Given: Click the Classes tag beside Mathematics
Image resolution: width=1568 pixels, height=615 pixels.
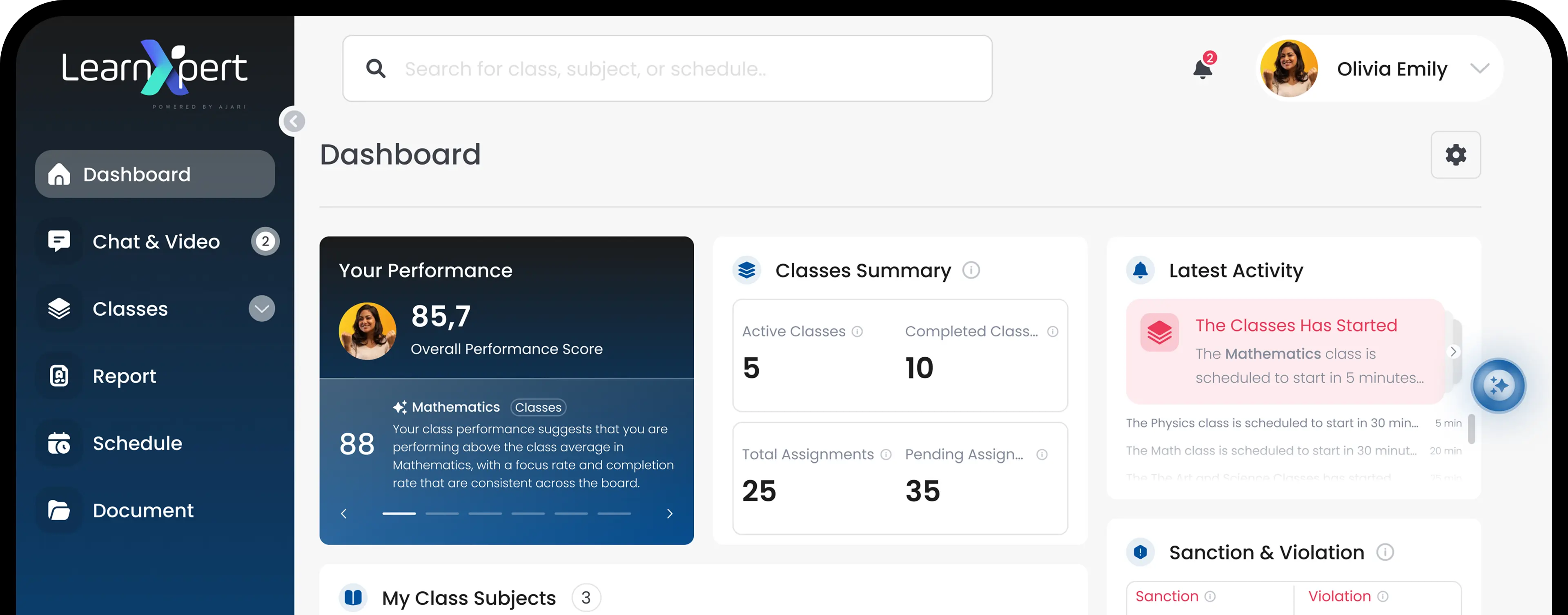Looking at the screenshot, I should [537, 408].
